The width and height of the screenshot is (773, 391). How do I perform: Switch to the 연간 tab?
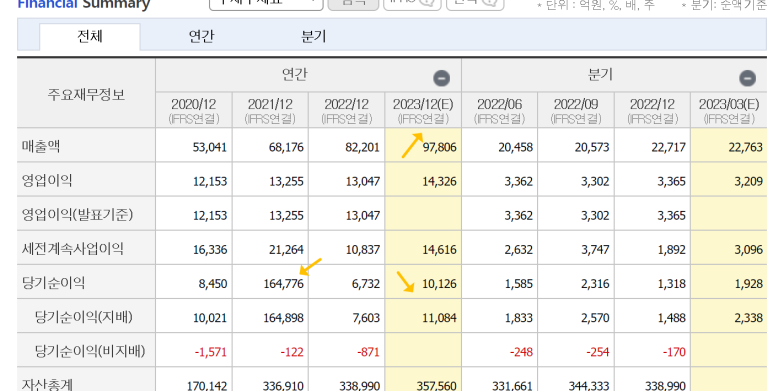click(x=202, y=36)
